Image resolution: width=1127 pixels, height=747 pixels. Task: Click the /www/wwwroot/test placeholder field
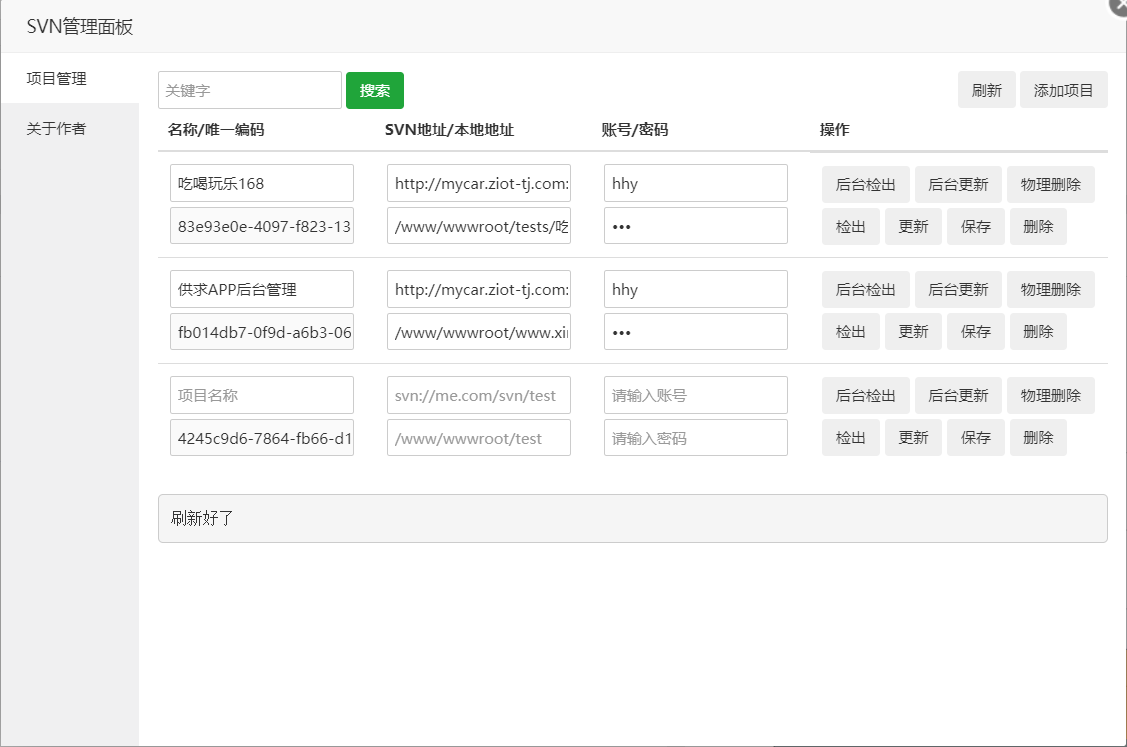[x=479, y=438]
